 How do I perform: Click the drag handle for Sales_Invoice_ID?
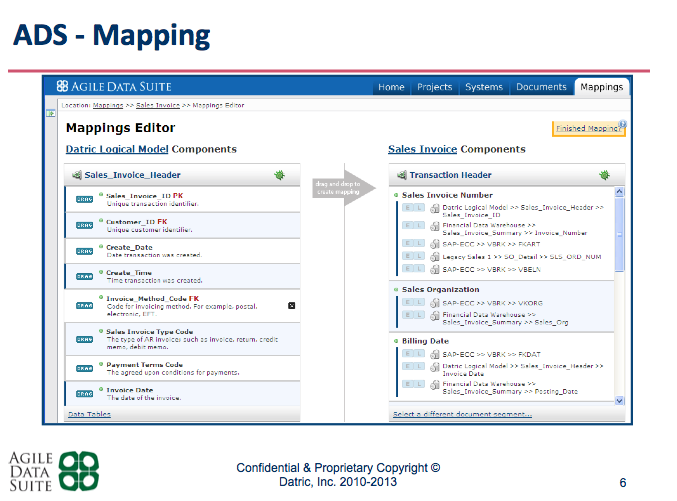[x=84, y=199]
